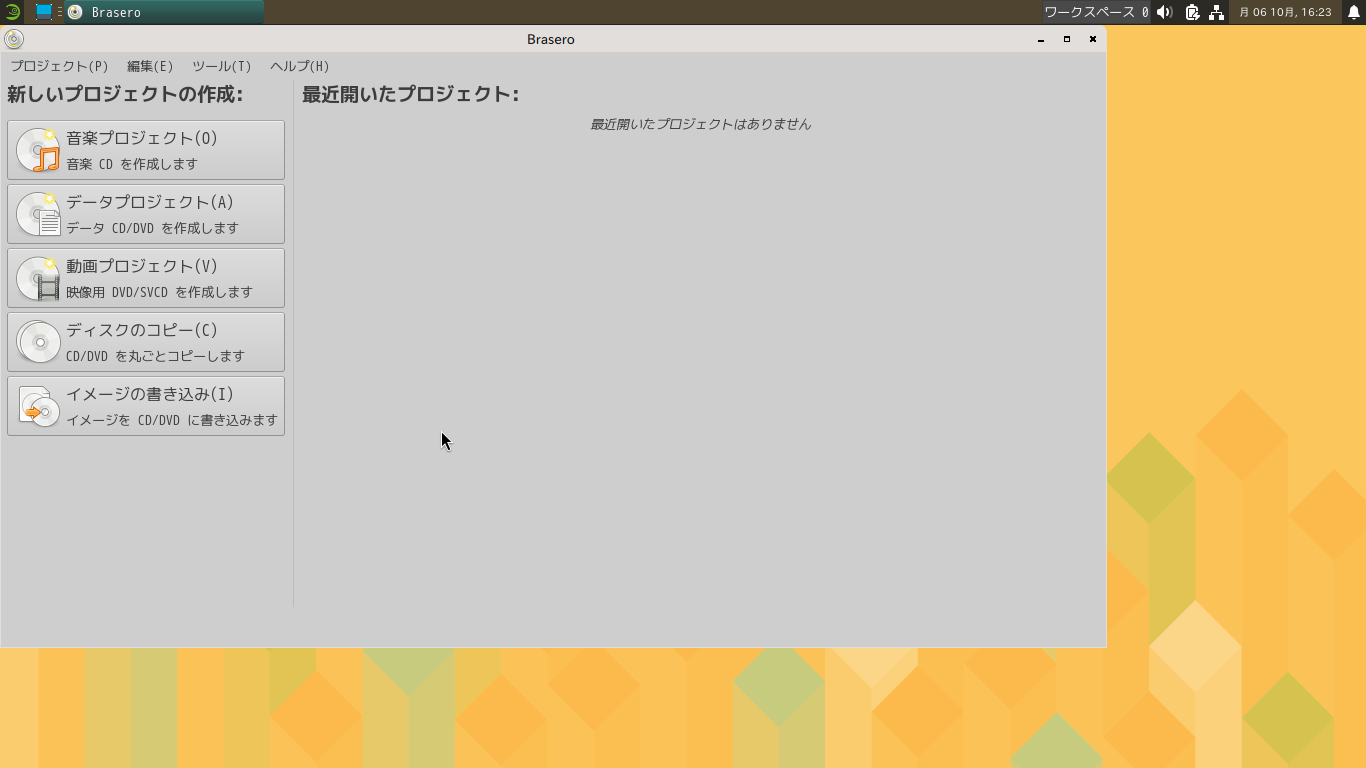Open the clock showing 16:23
This screenshot has height=768, width=1366.
(x=1285, y=12)
